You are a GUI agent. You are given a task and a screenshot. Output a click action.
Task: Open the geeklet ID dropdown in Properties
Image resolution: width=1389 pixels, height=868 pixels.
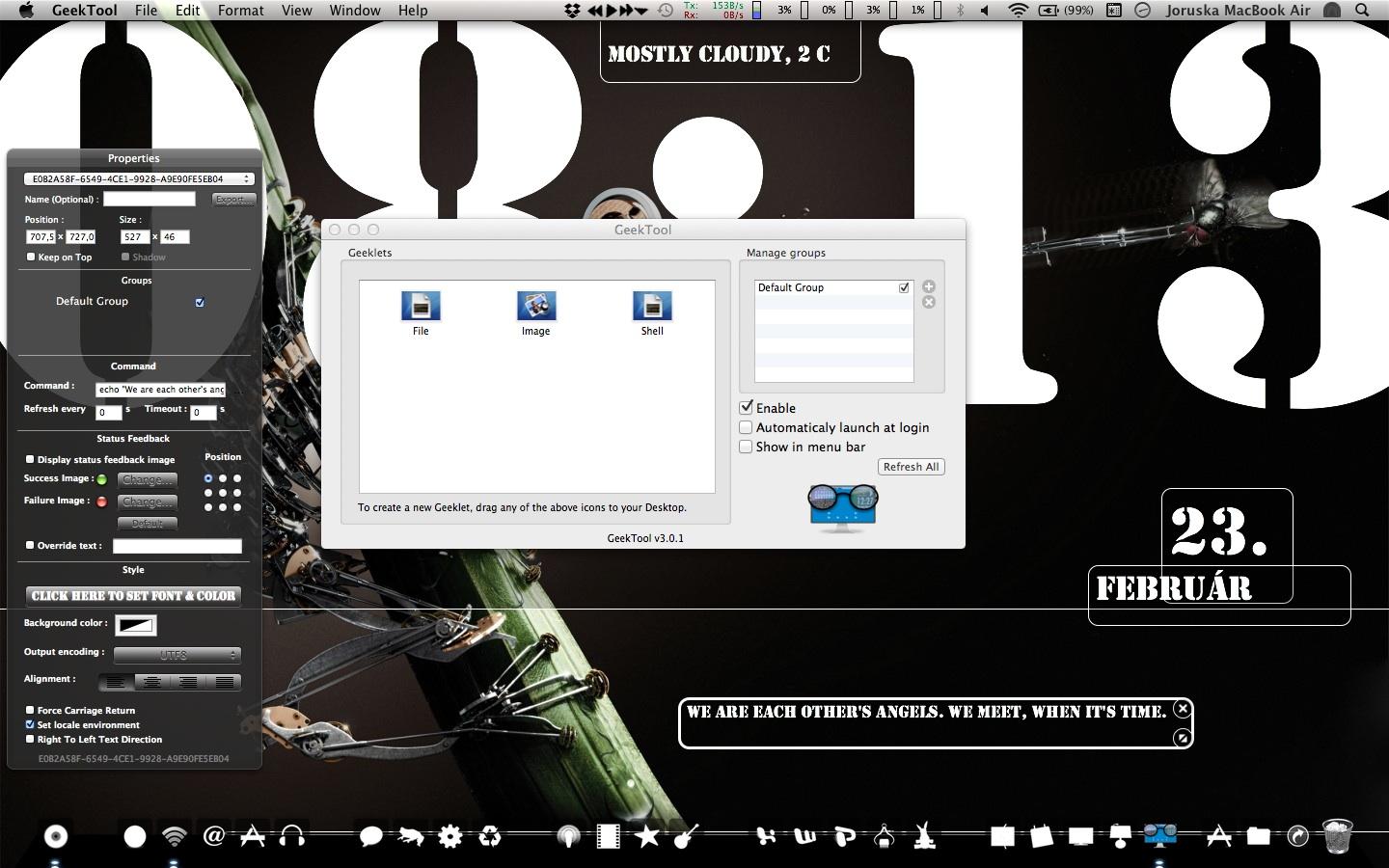(139, 178)
